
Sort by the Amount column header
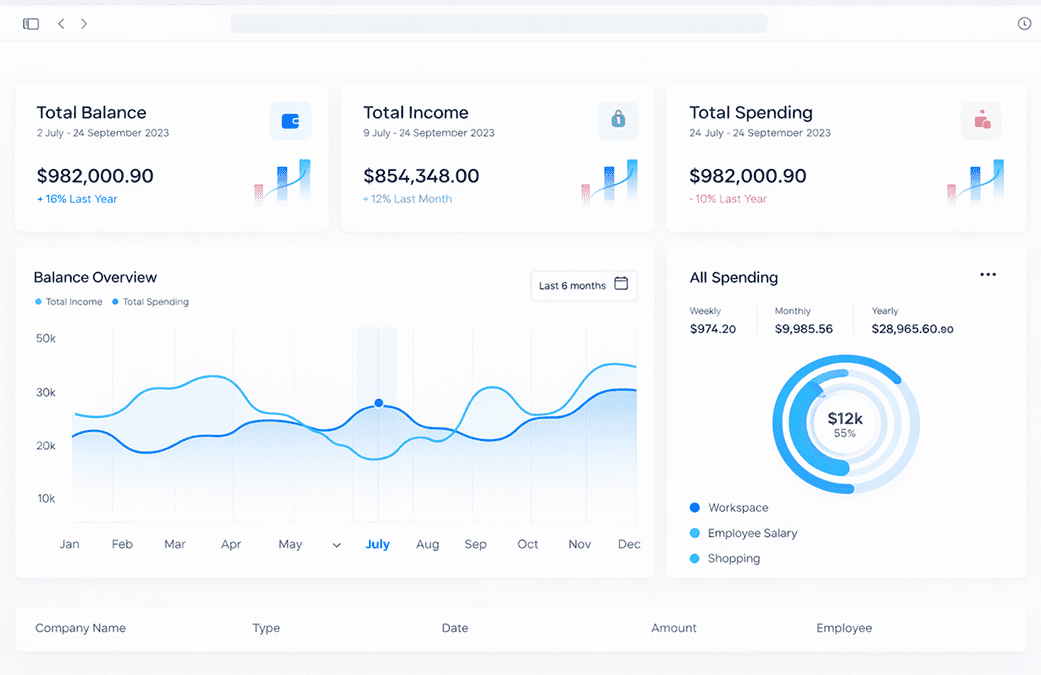pos(674,628)
